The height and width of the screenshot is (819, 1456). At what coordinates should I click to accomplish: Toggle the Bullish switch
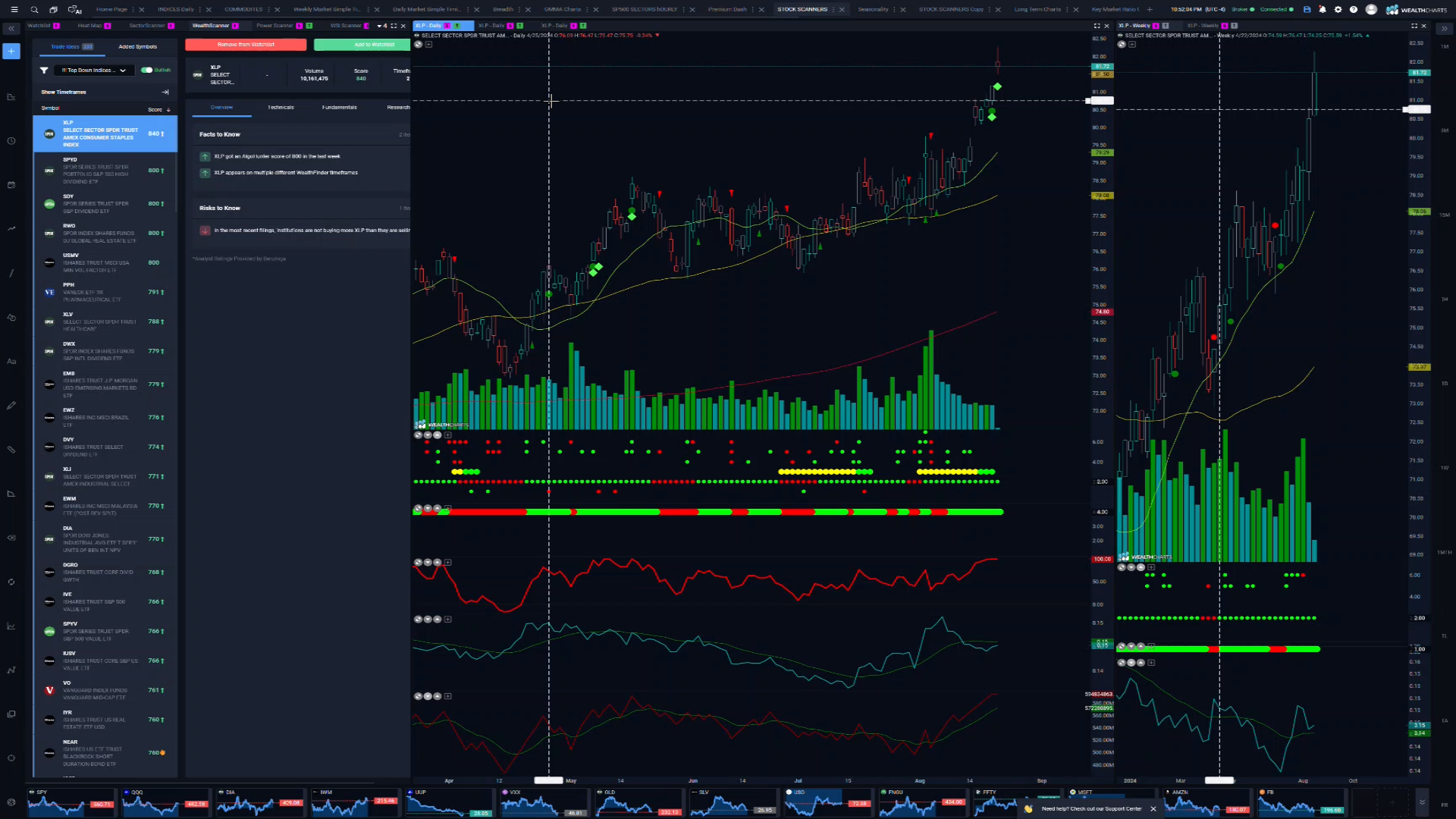146,70
